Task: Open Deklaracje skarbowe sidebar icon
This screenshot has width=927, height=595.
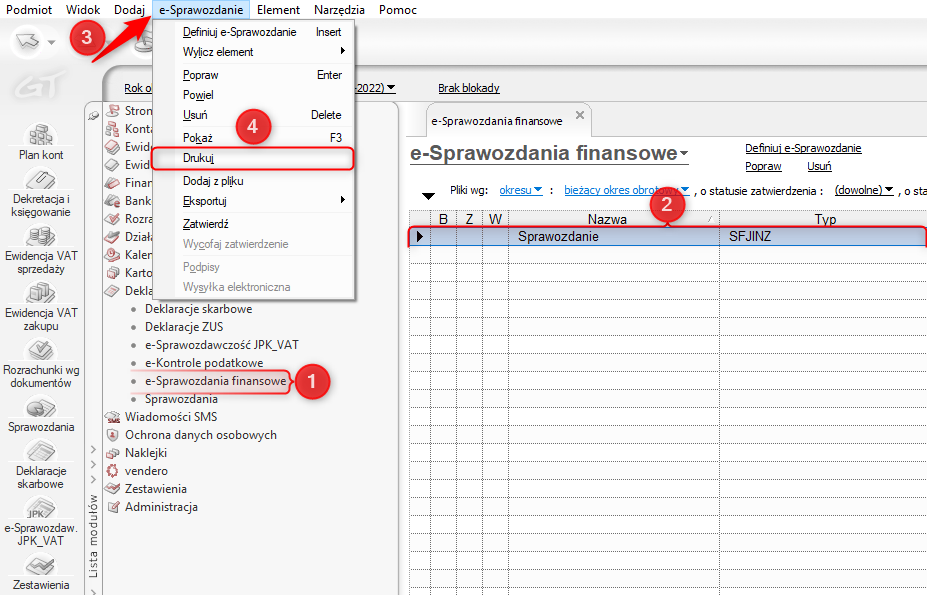Action: pos(40,452)
